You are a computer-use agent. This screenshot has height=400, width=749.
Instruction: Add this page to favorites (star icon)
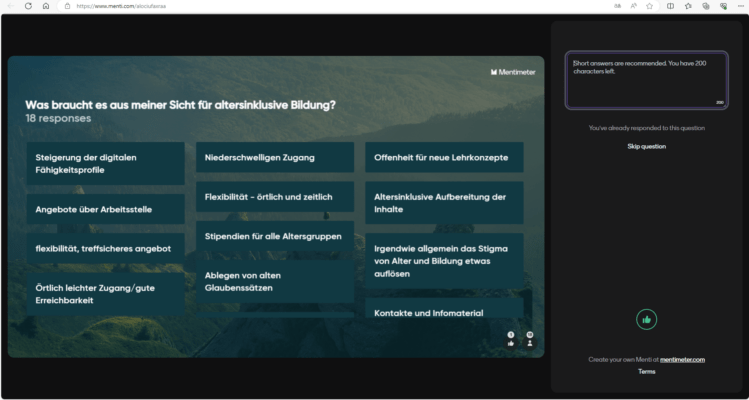(x=650, y=6)
